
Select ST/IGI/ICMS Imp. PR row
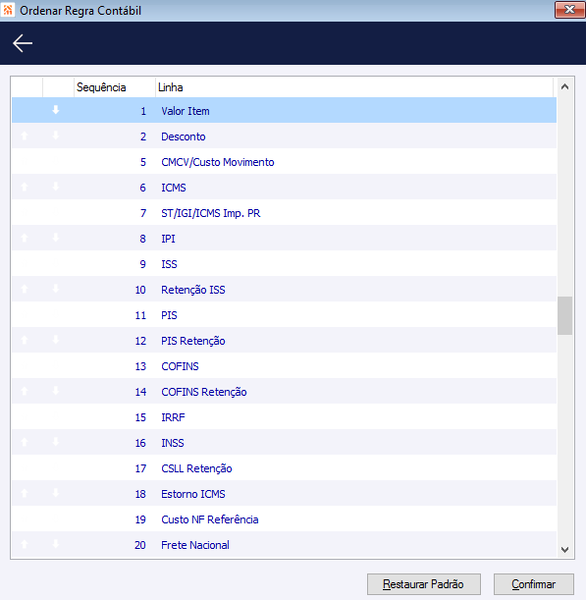(284, 212)
